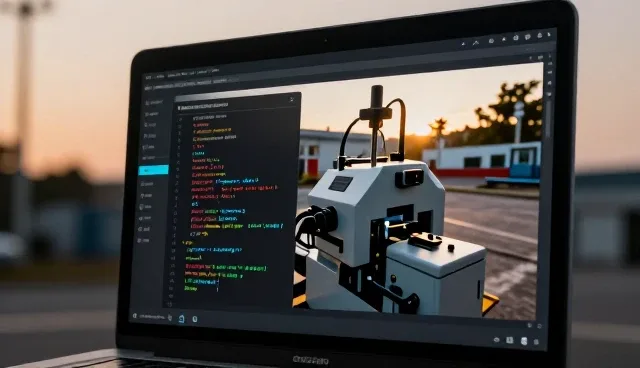This screenshot has height=368, width=640.
Task: Open the first item in the menu bar
Action: 149,77
